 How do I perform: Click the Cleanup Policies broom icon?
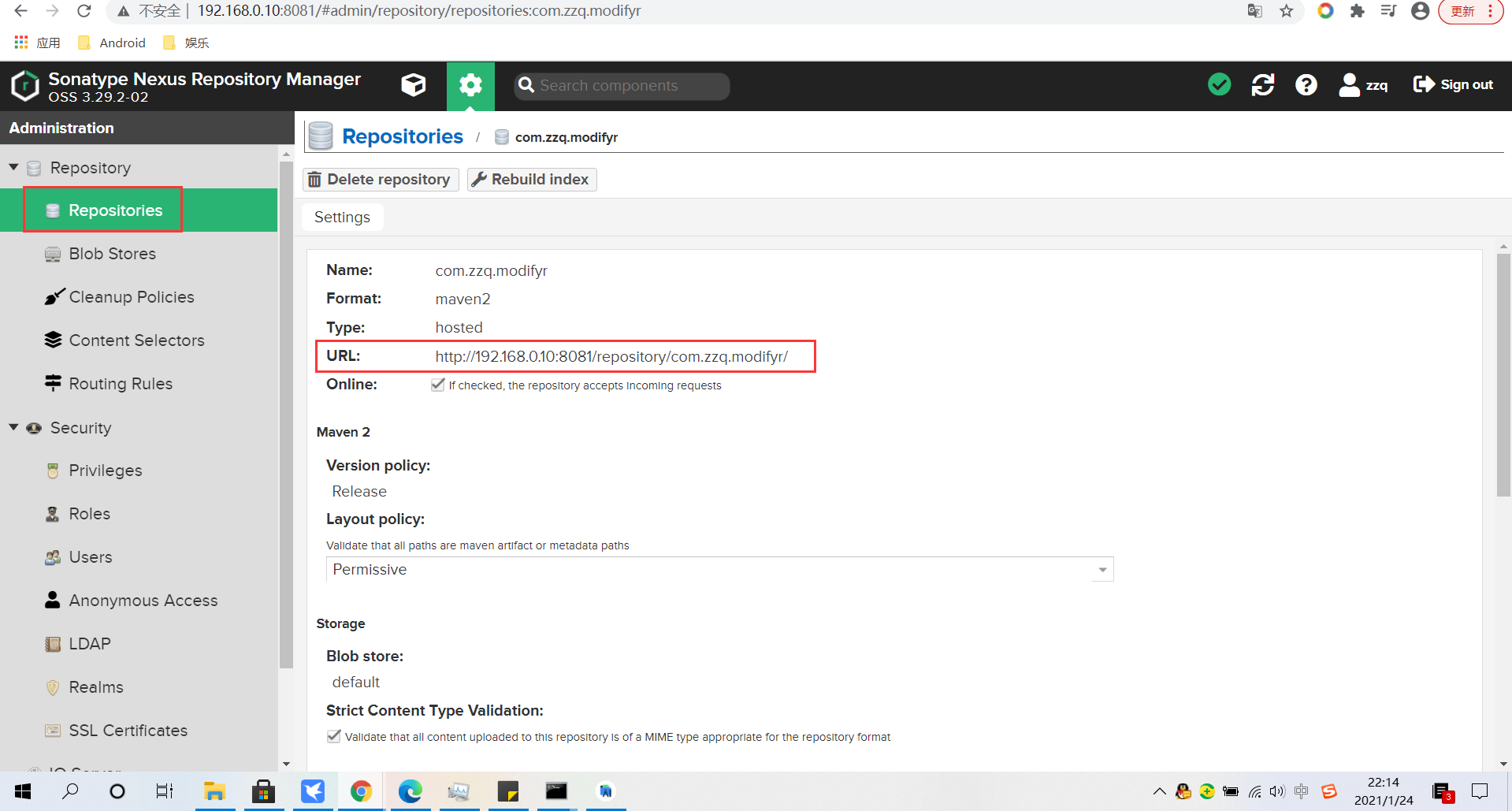coord(54,296)
